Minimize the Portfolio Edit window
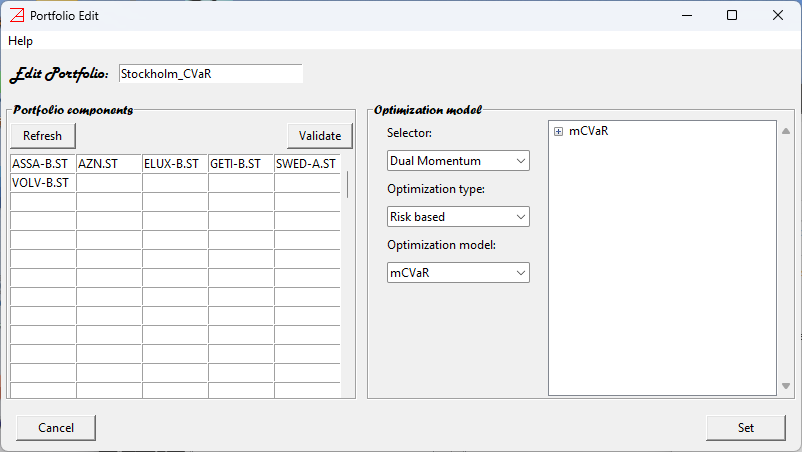 click(687, 15)
